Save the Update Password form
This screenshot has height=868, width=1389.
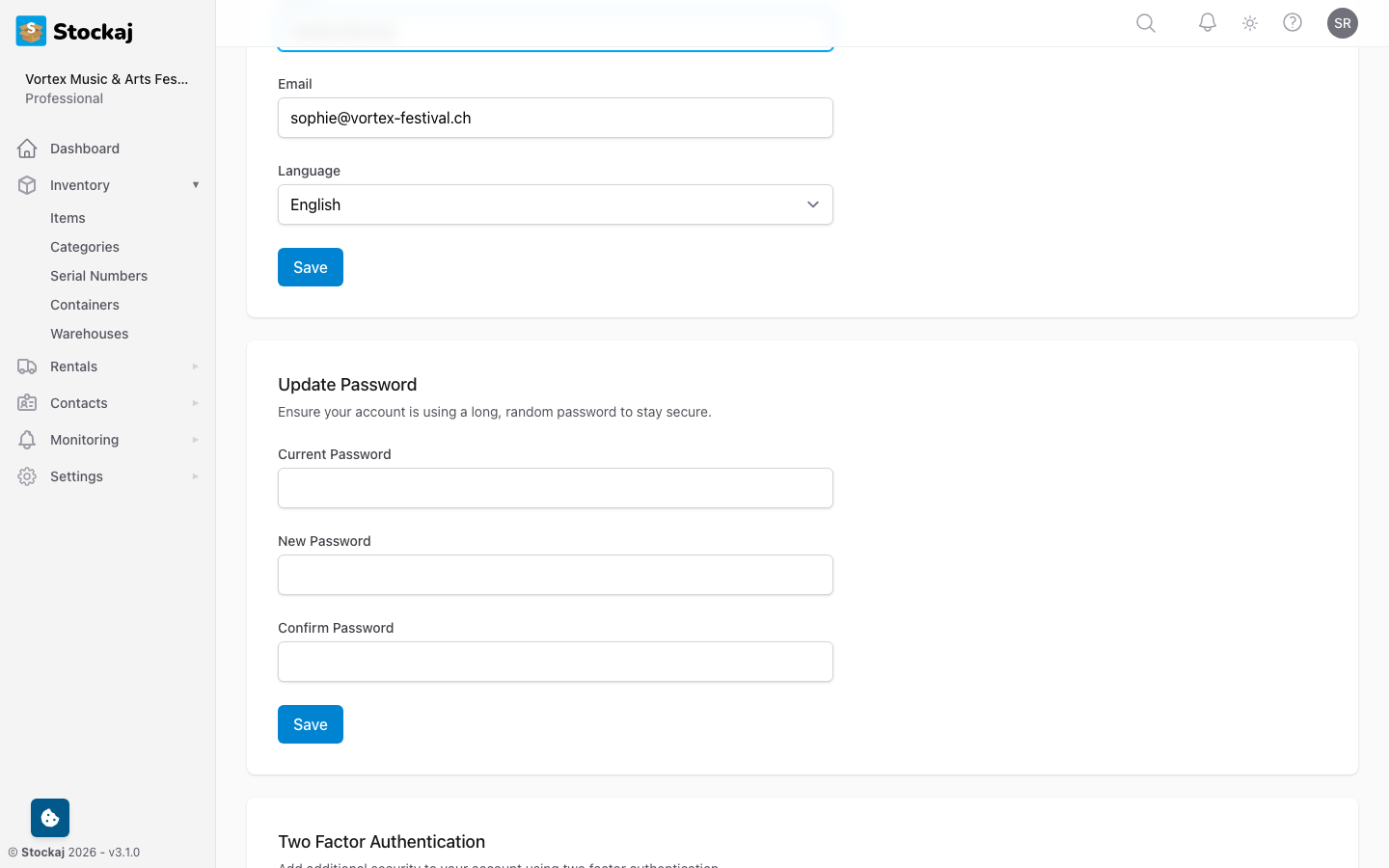310,723
